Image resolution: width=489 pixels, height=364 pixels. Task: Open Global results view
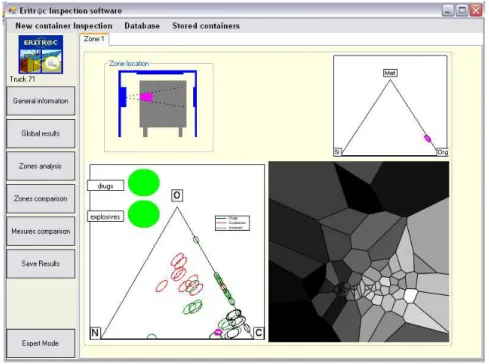click(41, 133)
